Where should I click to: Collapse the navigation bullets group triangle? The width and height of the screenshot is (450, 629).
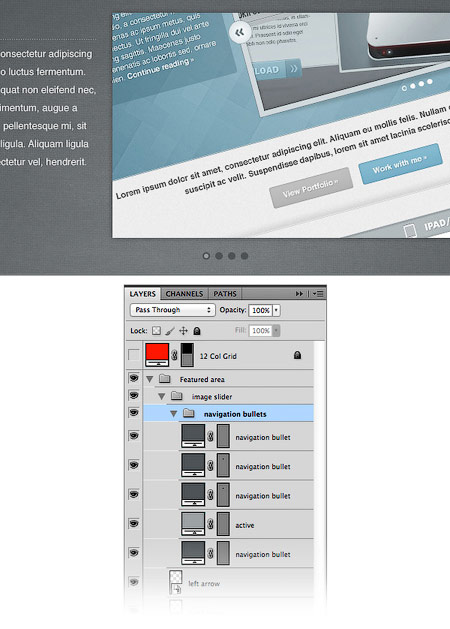174,414
